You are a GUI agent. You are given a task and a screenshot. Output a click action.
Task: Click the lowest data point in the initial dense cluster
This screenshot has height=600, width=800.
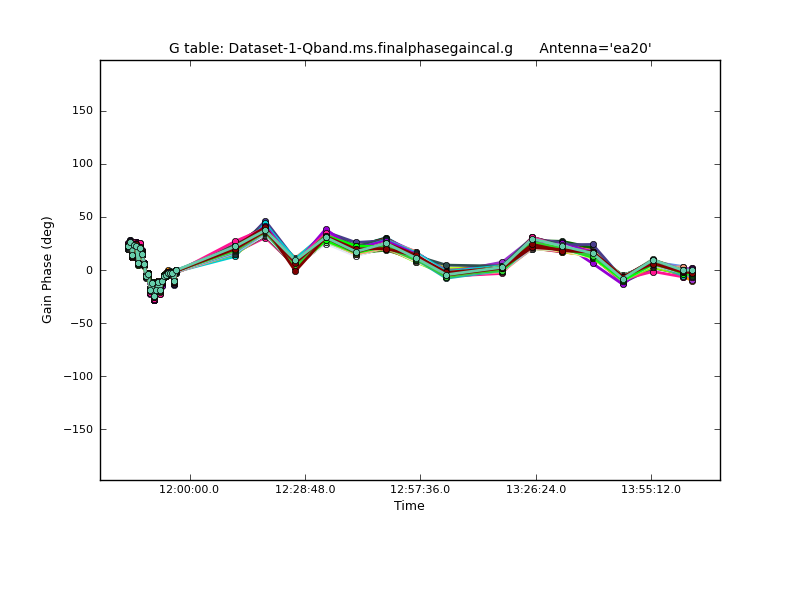tap(154, 299)
